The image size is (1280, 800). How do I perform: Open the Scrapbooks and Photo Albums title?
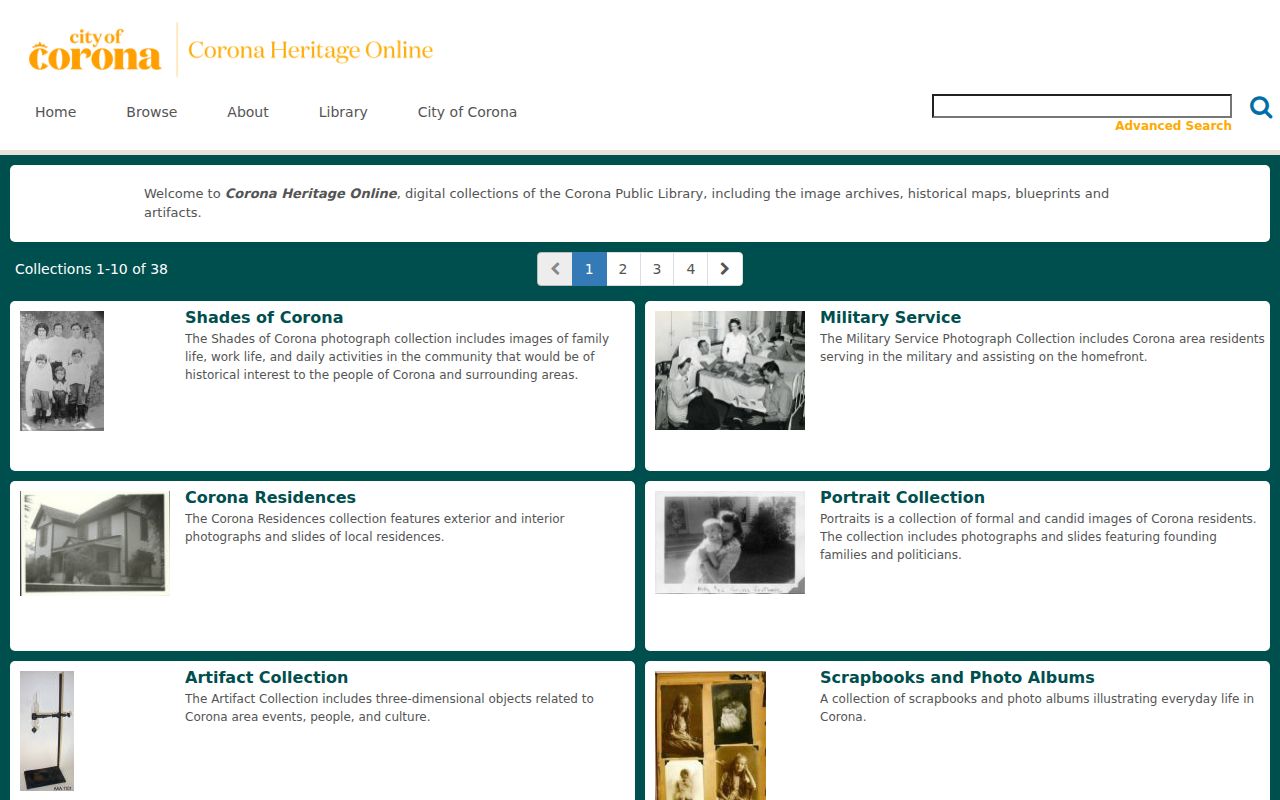coord(957,677)
